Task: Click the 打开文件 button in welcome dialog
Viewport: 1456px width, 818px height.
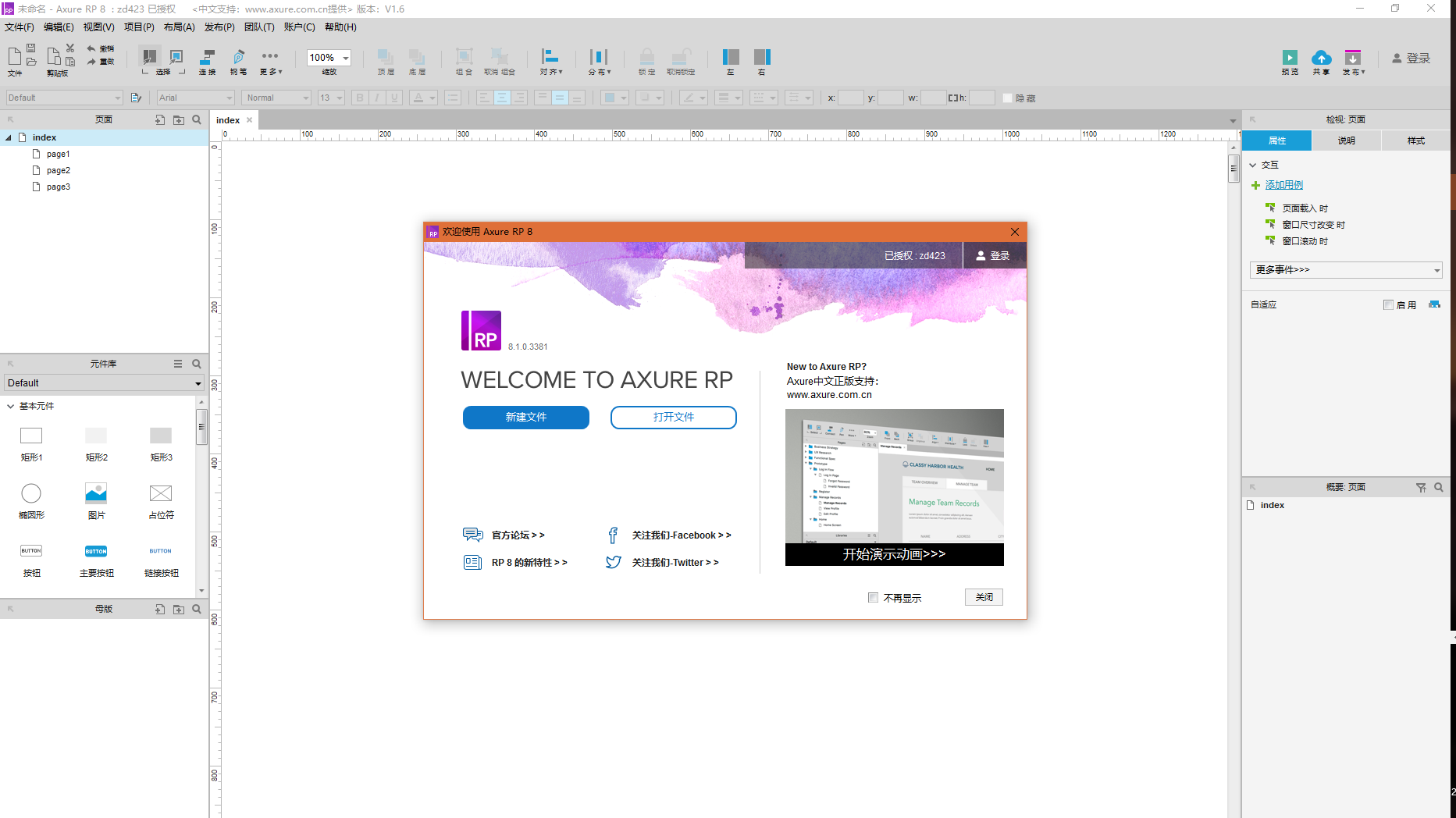Action: 674,418
